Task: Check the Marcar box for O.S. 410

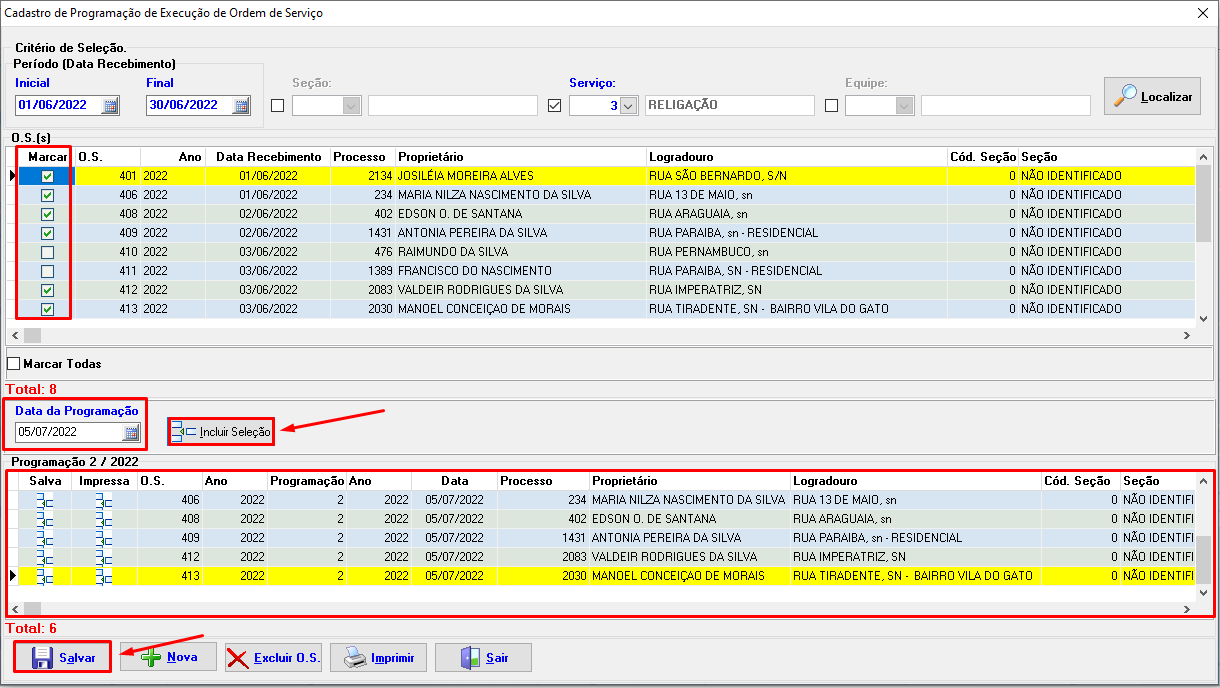Action: click(x=47, y=252)
